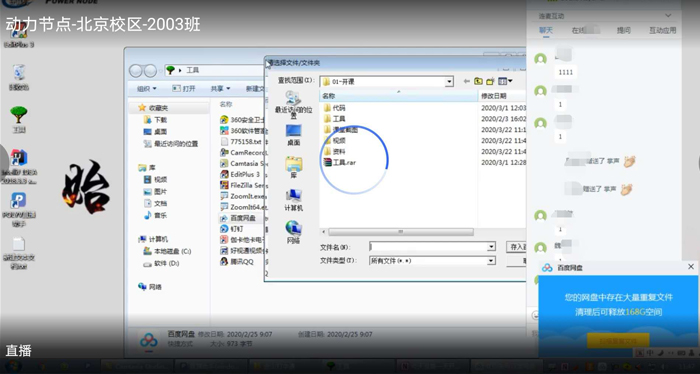Click the yellow button in 百度网盘 popup
Image resolution: width=700 pixels, height=374 pixels.
point(618,341)
